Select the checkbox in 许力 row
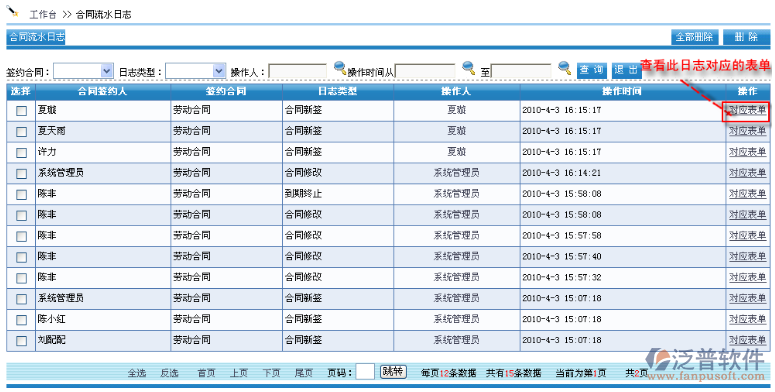 (x=21, y=153)
